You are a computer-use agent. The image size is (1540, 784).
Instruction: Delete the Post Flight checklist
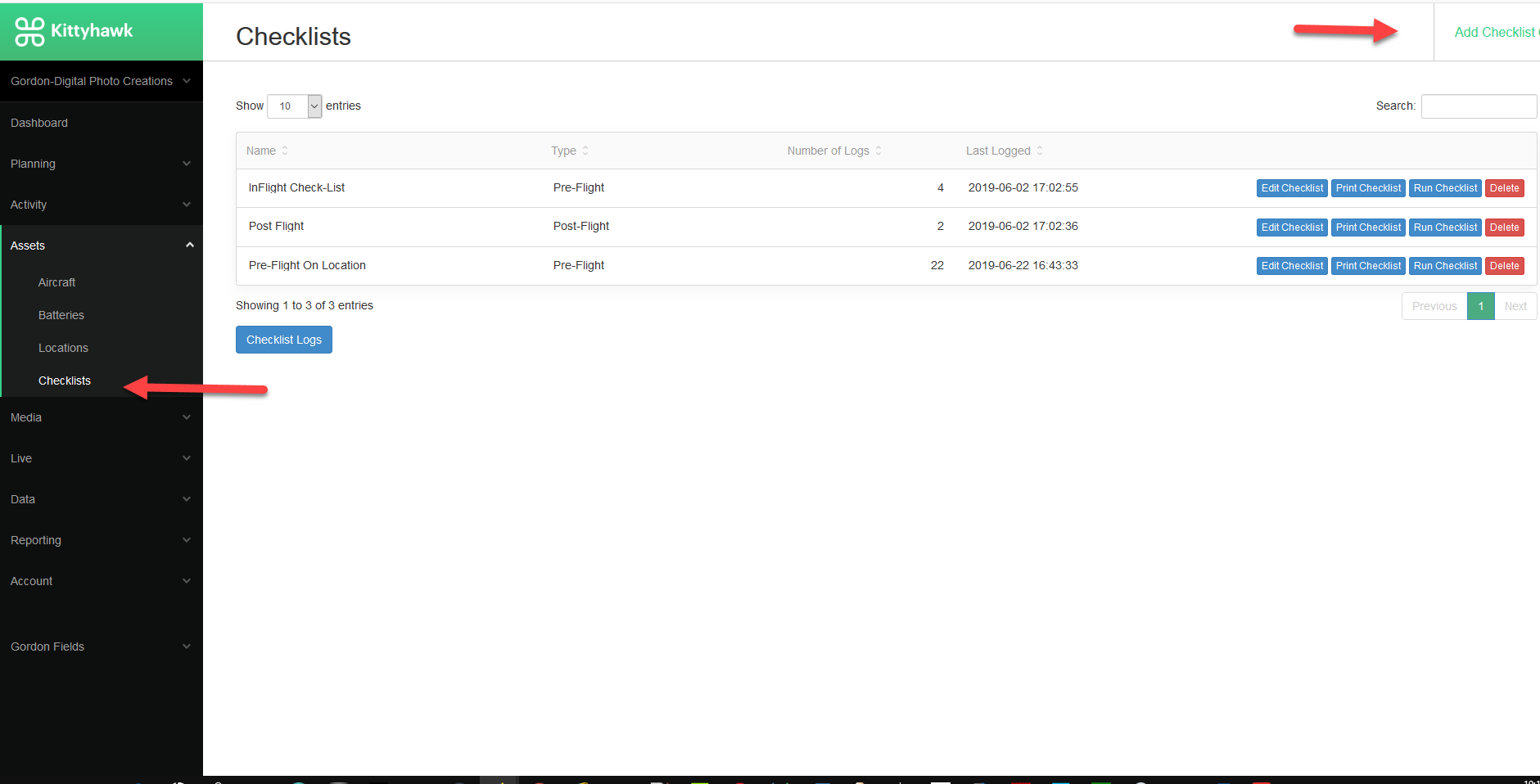click(1504, 228)
